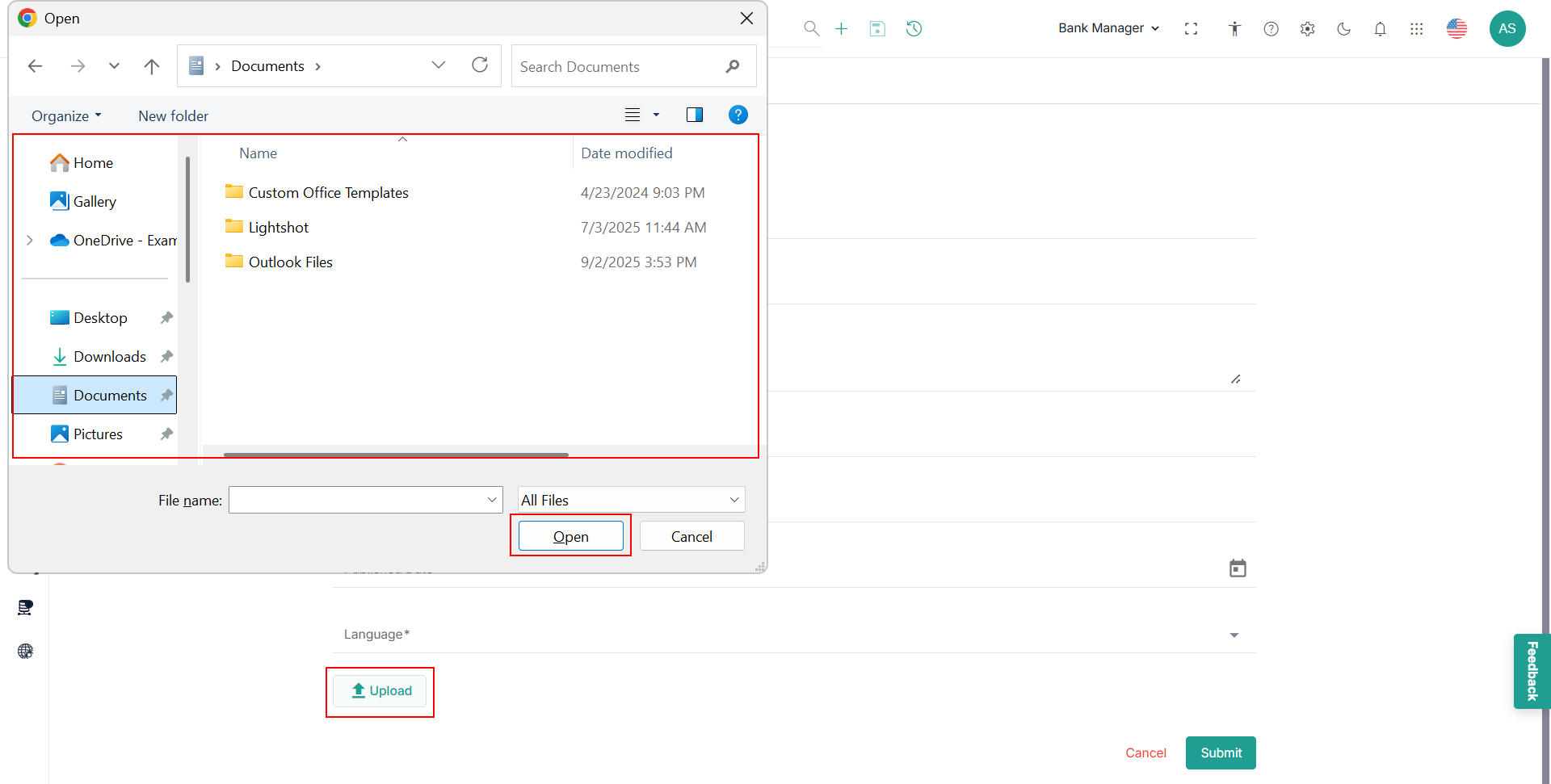This screenshot has height=784, width=1551.
Task: Click the accessibility person icon
Action: 1234,29
